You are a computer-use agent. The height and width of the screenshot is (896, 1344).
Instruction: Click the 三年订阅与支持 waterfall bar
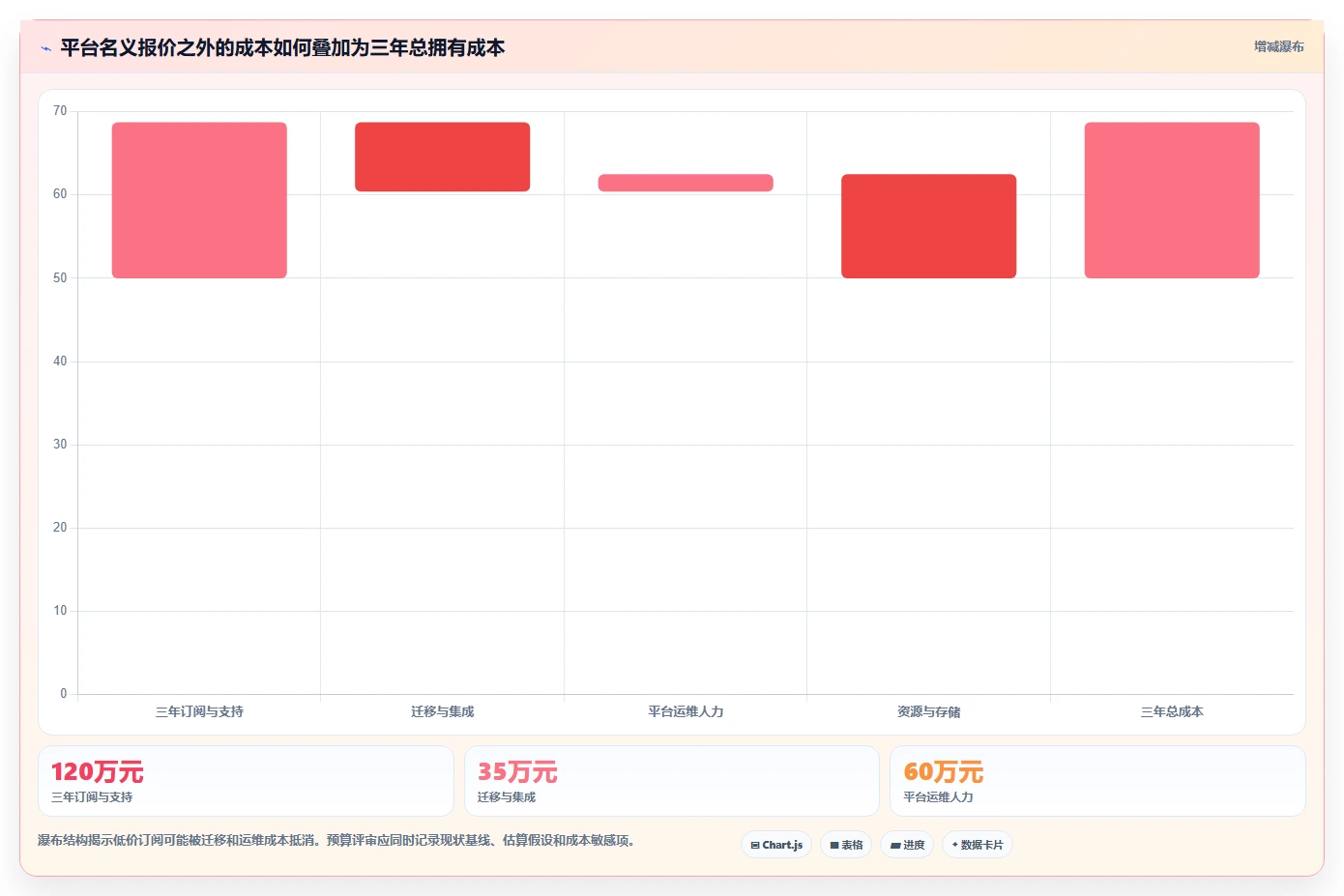(199, 200)
